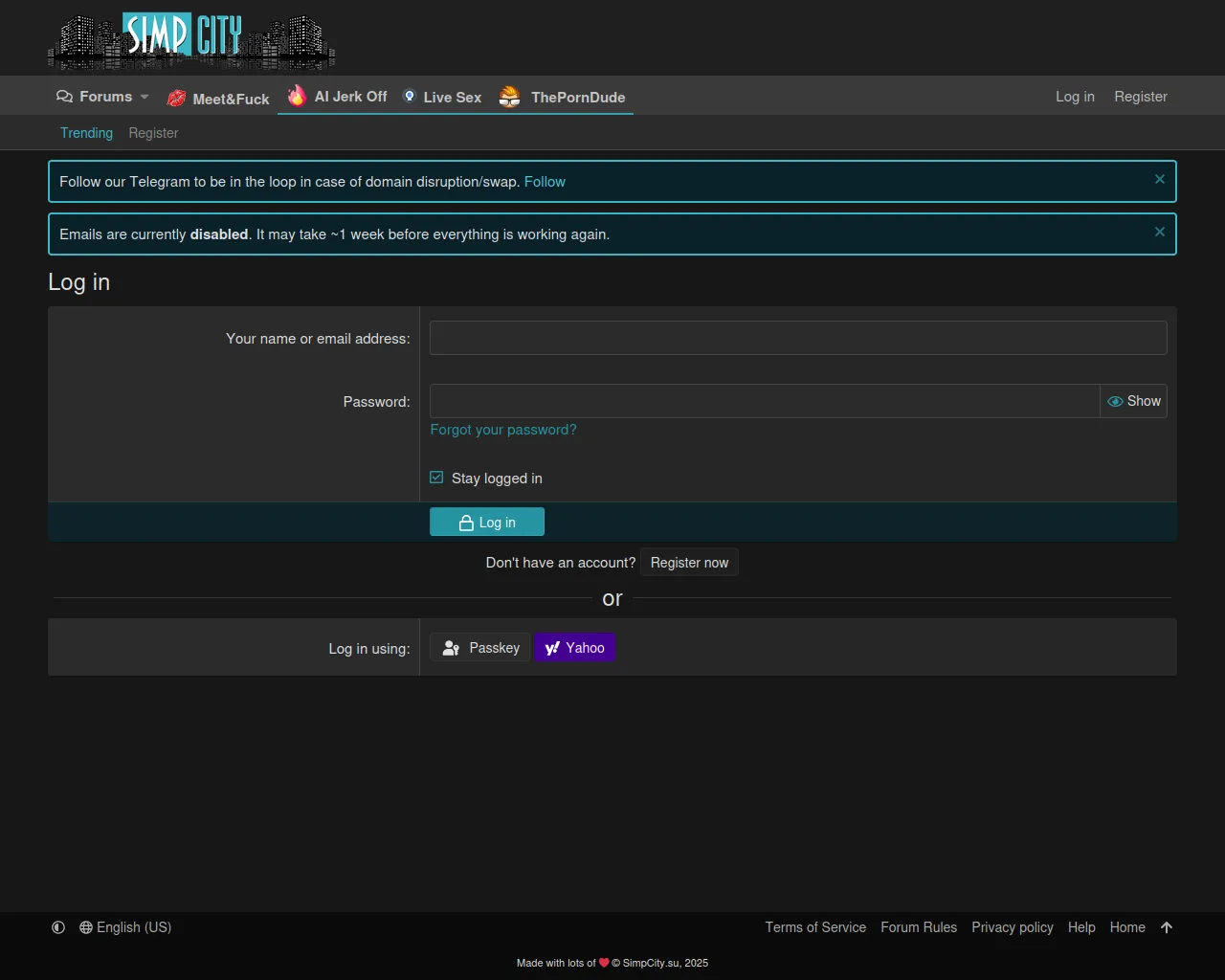Follow the Telegram link in the notice
Image resolution: width=1225 pixels, height=980 pixels.
click(545, 182)
